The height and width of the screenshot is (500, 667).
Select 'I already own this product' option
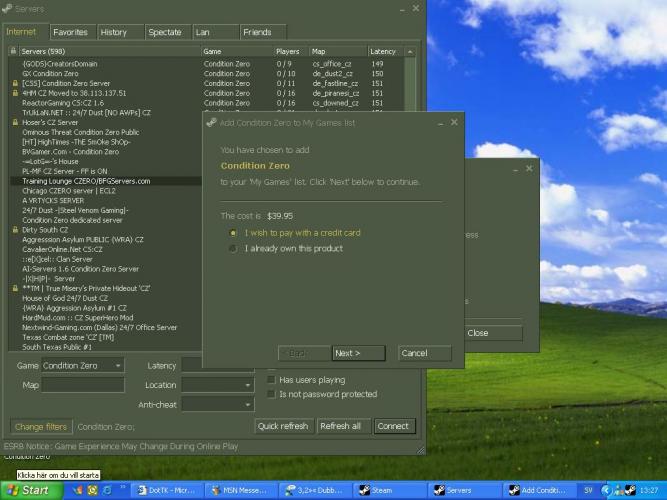233,248
